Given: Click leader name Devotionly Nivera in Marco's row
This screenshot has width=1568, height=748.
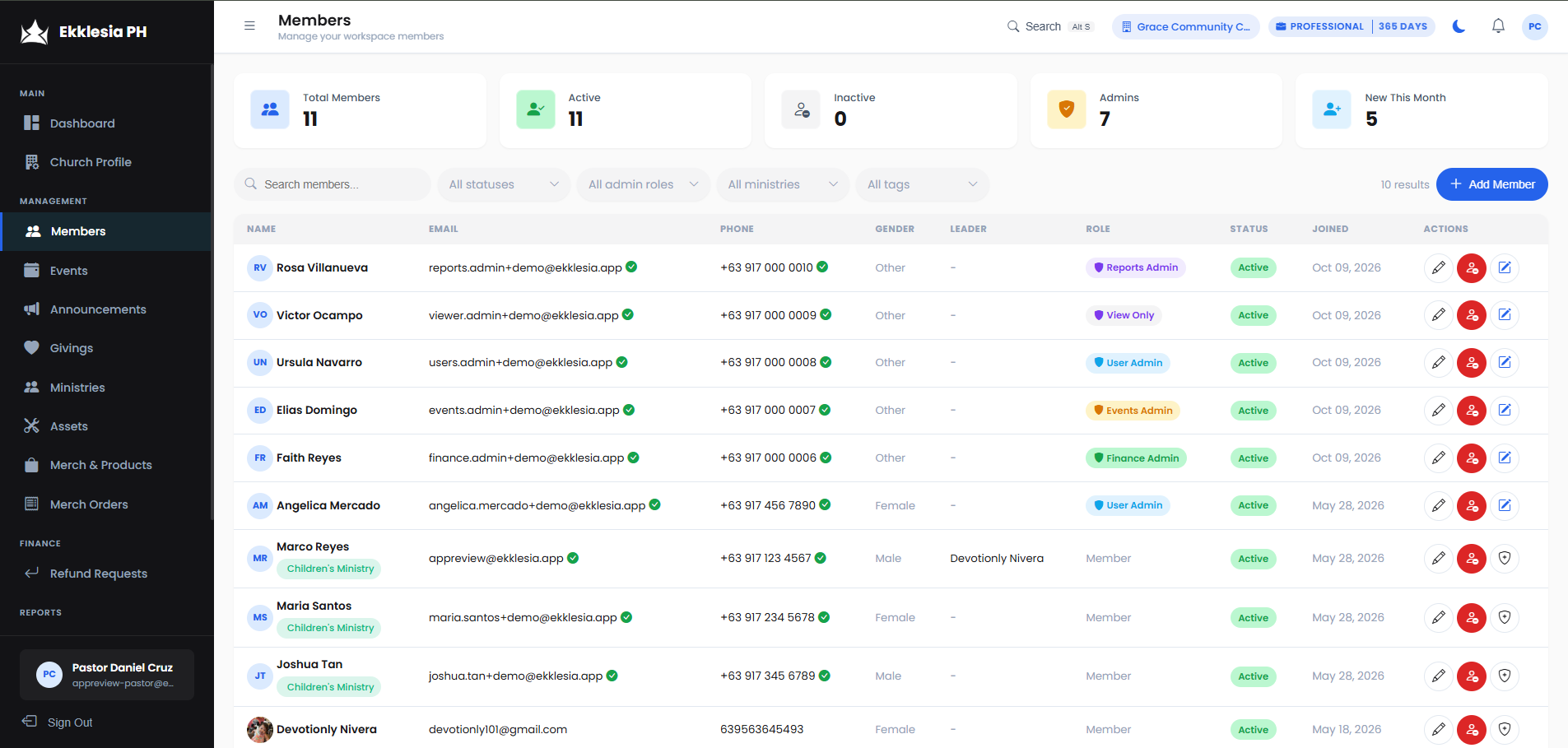Looking at the screenshot, I should pos(997,558).
